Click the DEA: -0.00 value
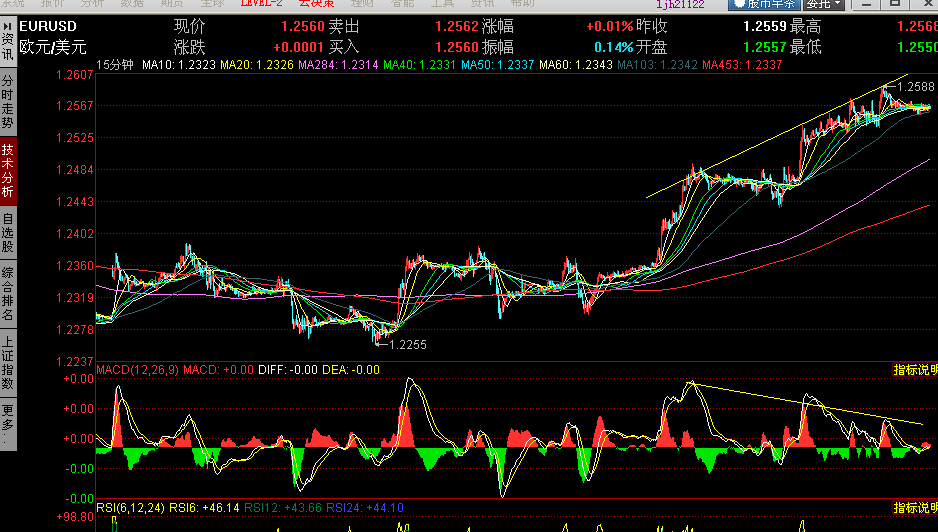The width and height of the screenshot is (938, 532). pos(351,370)
